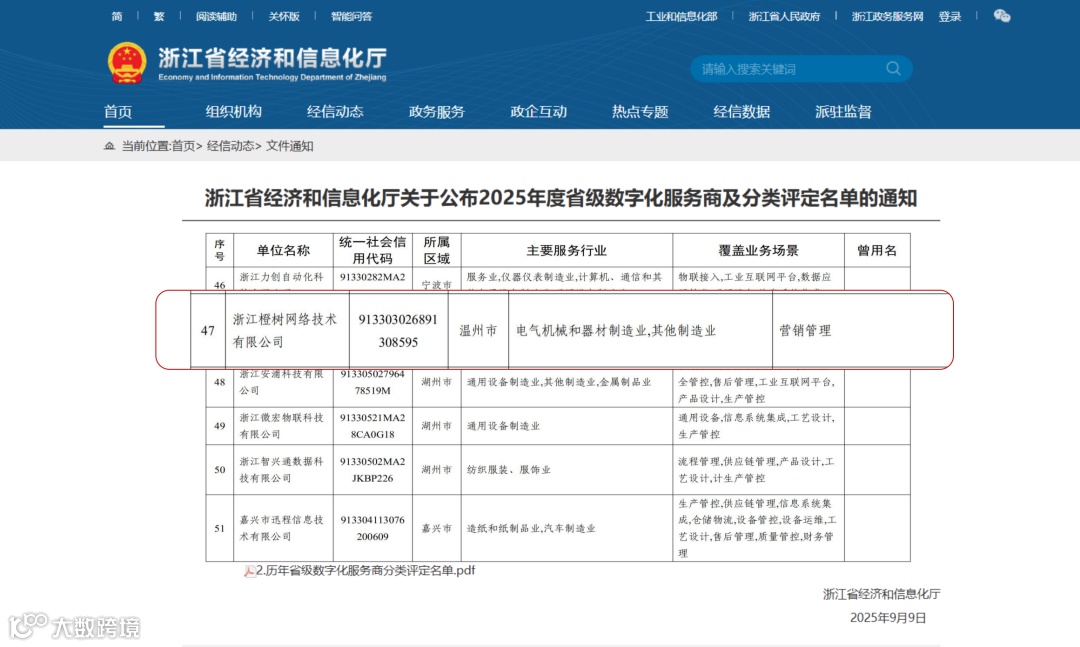This screenshot has height=647, width=1080.
Task: Open the 经信数据 nav menu
Action: click(742, 112)
